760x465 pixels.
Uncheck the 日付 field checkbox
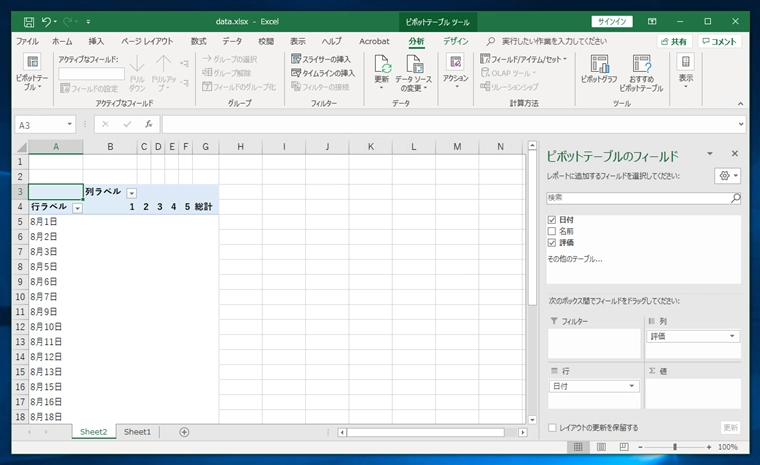coord(552,219)
